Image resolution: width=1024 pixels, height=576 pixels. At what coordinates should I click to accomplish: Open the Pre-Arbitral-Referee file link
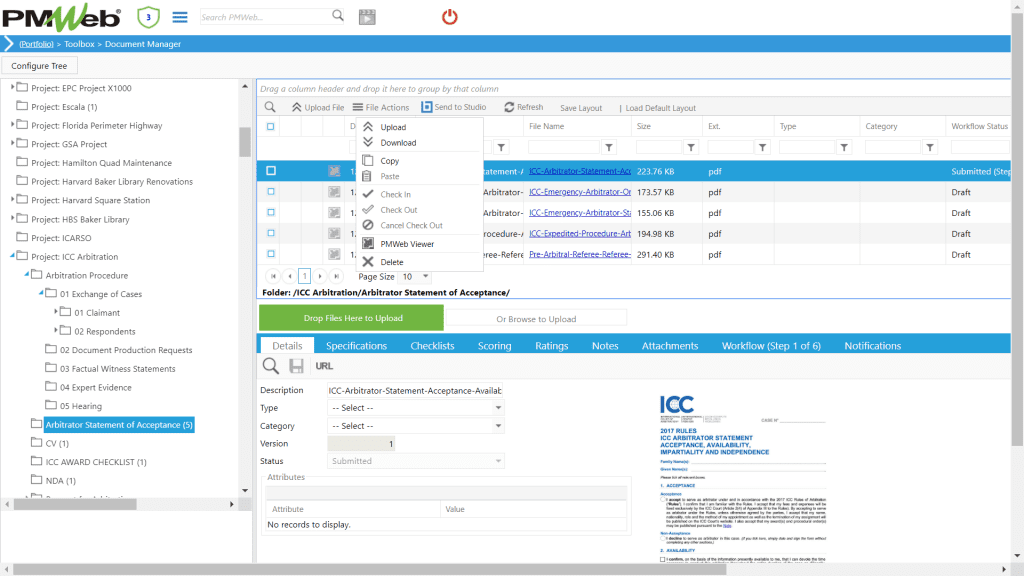tap(580, 254)
